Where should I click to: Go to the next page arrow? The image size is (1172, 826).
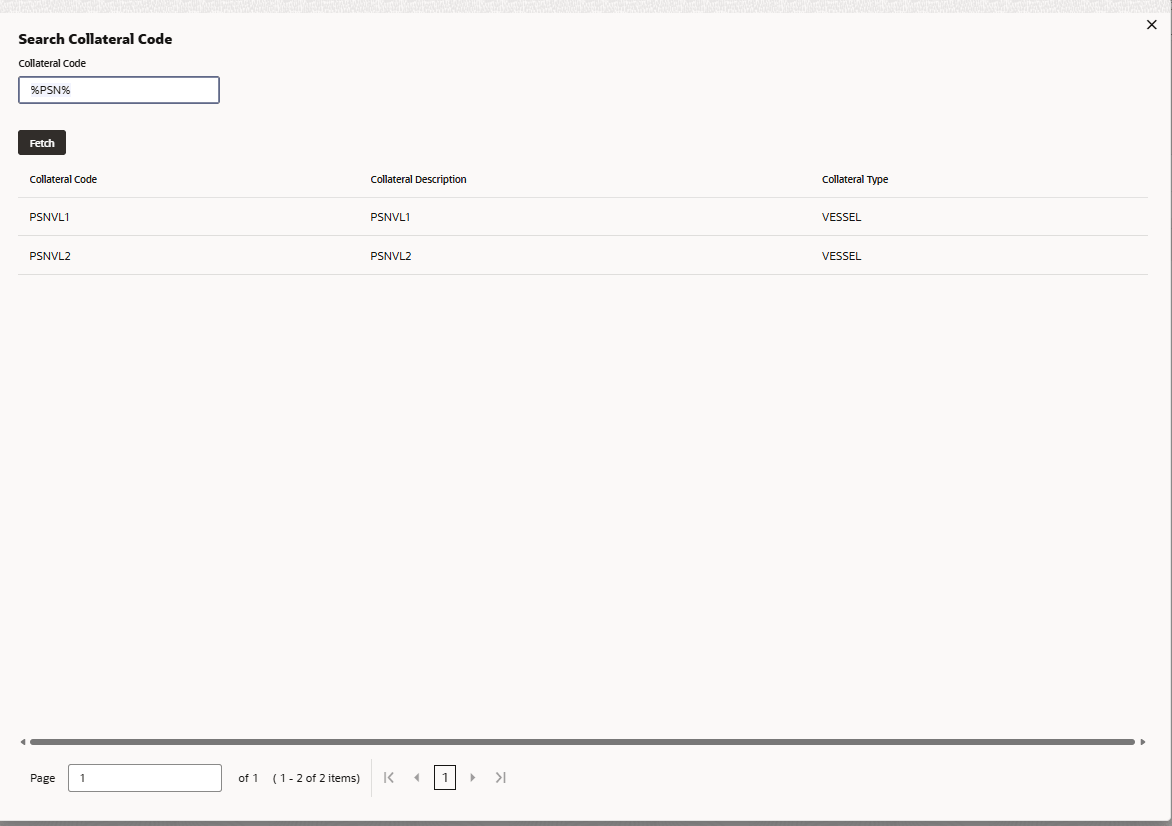[472, 777]
